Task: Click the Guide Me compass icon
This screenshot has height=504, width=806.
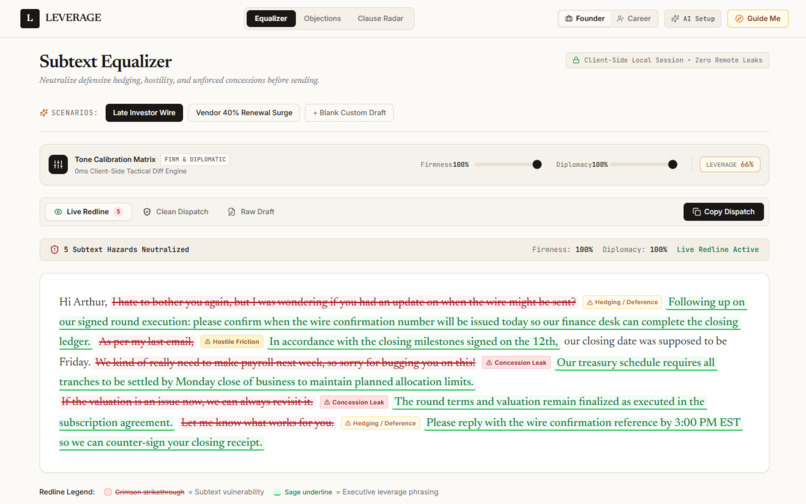Action: (739, 19)
